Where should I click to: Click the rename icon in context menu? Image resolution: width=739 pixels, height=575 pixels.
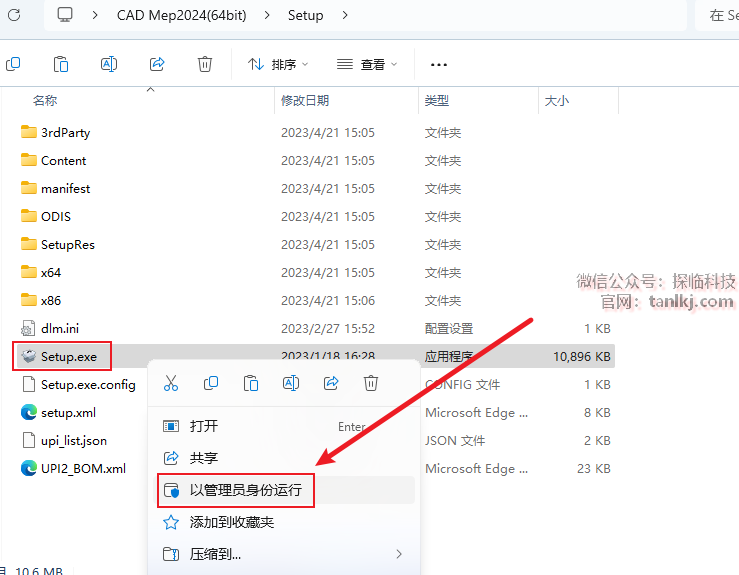tap(291, 383)
